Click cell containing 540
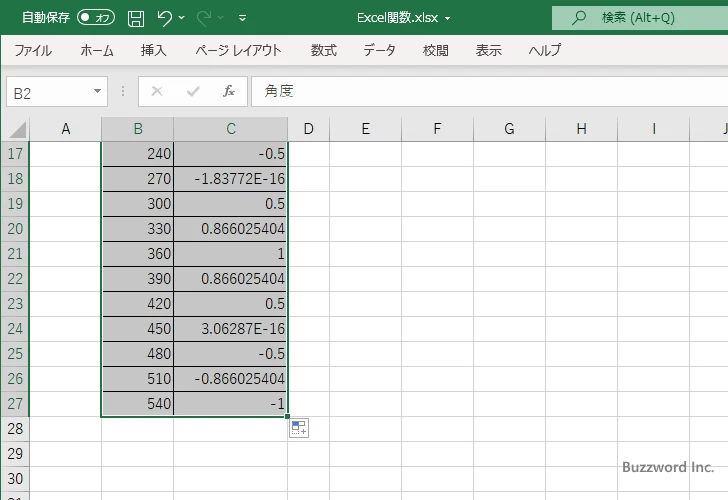The width and height of the screenshot is (728, 500). point(138,404)
